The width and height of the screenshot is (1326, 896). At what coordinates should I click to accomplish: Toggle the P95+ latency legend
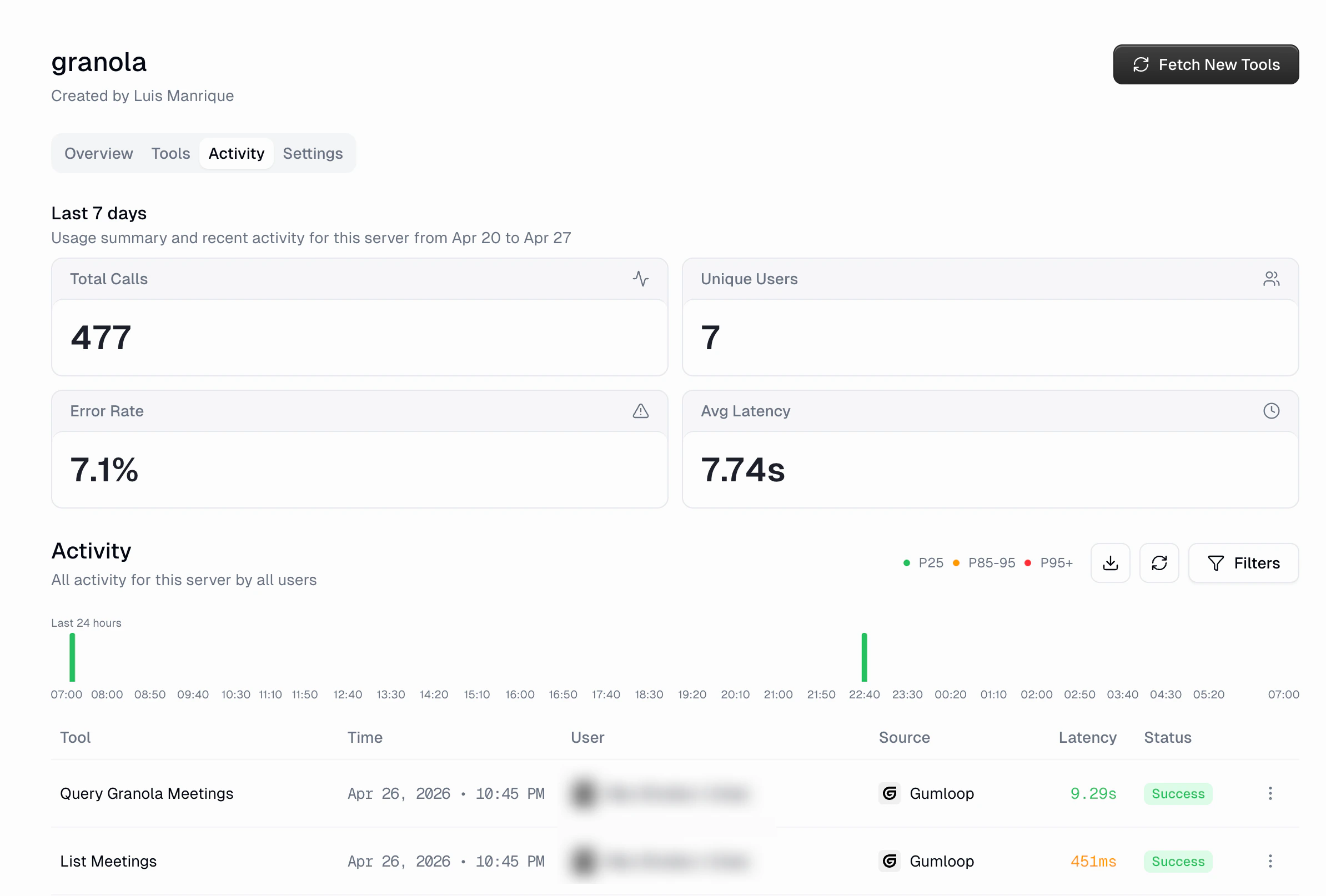click(1049, 563)
